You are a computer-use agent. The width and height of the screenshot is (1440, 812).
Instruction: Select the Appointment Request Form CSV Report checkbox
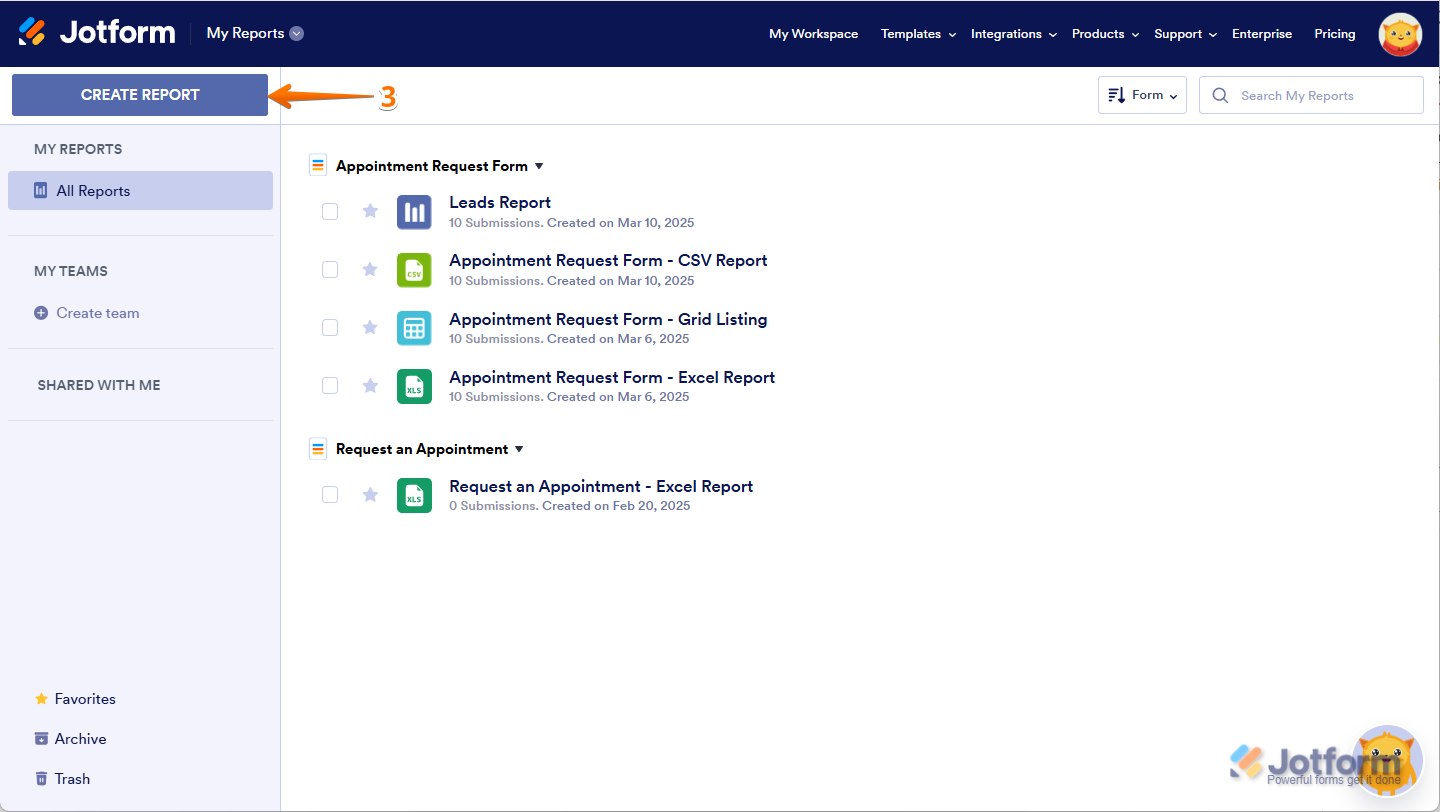(x=330, y=270)
